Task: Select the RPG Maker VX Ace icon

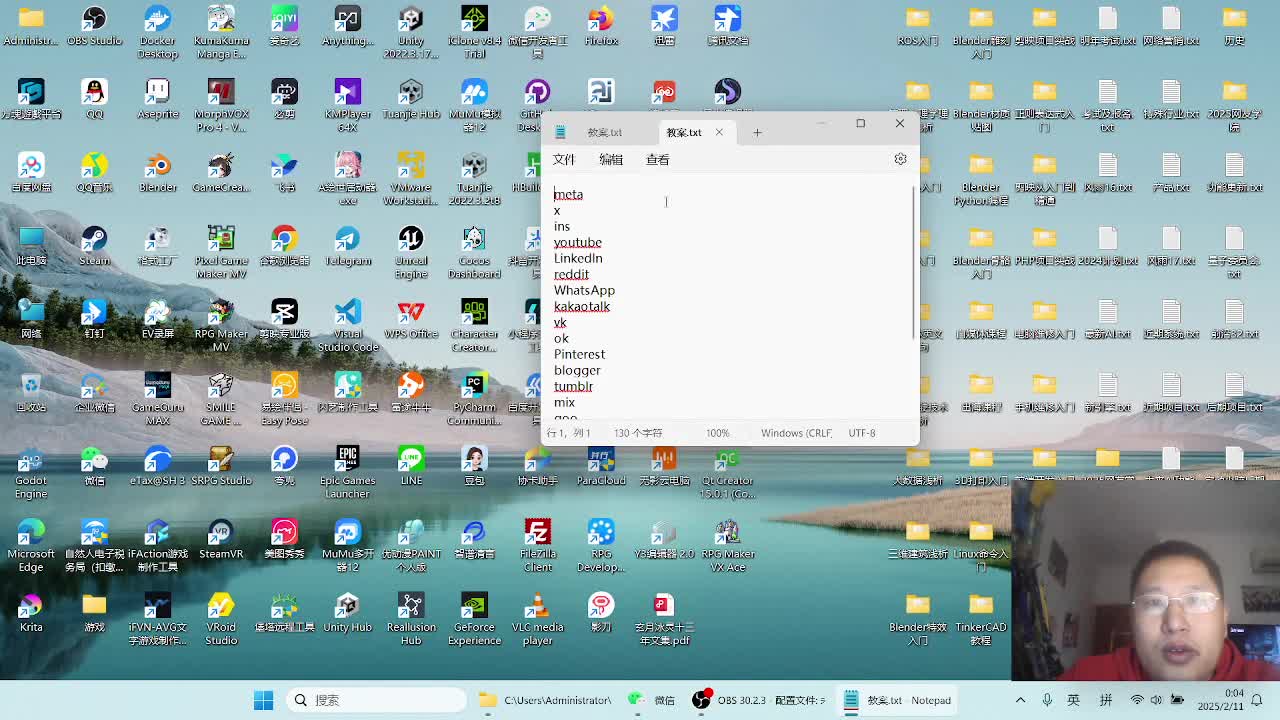Action: pos(727,545)
